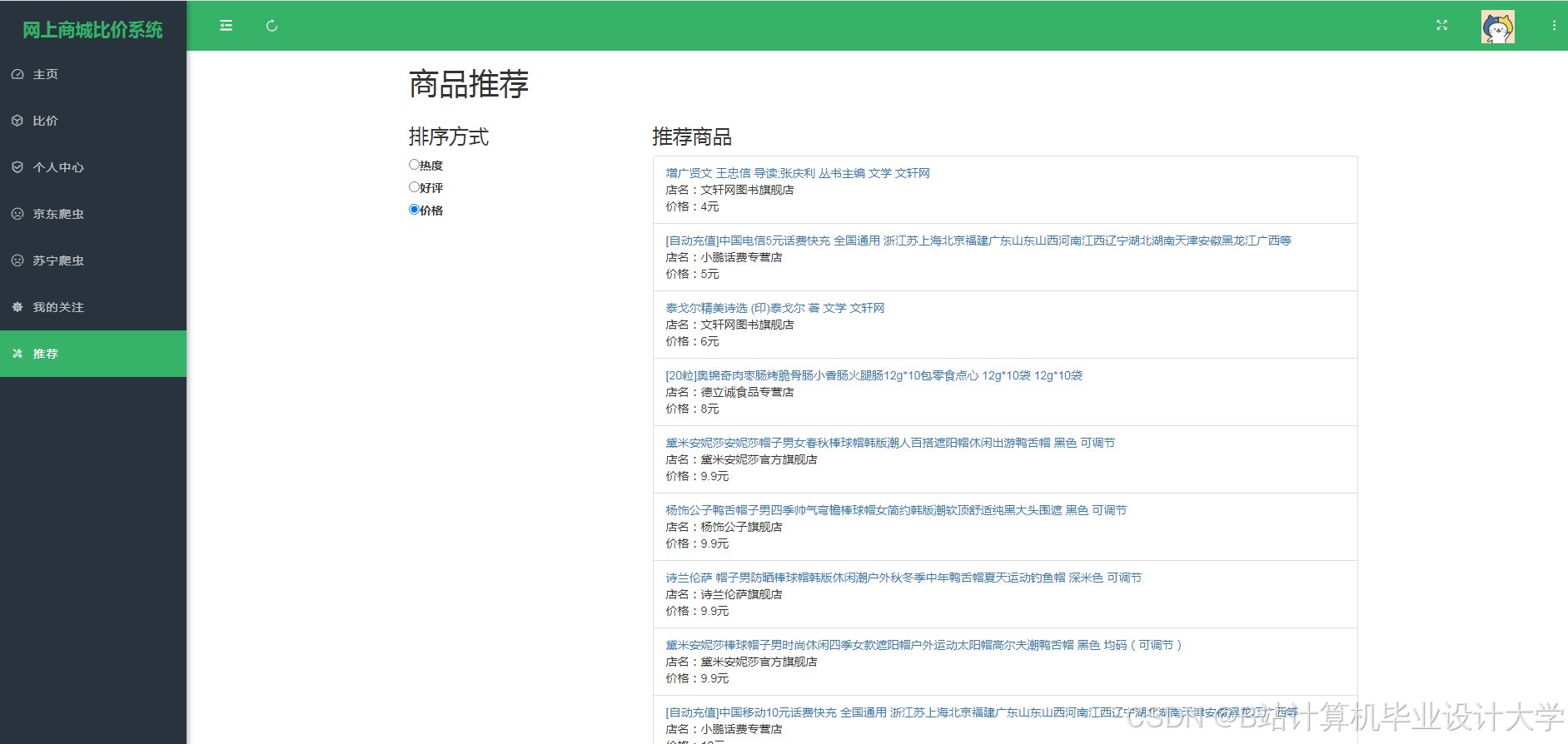Click the 推荐 sidebar icon
The width and height of the screenshot is (1568, 744).
click(17, 354)
